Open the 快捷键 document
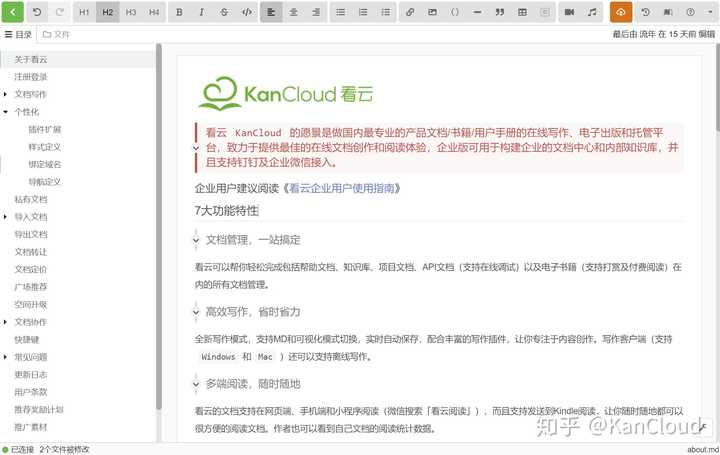The image size is (720, 455). [27, 340]
